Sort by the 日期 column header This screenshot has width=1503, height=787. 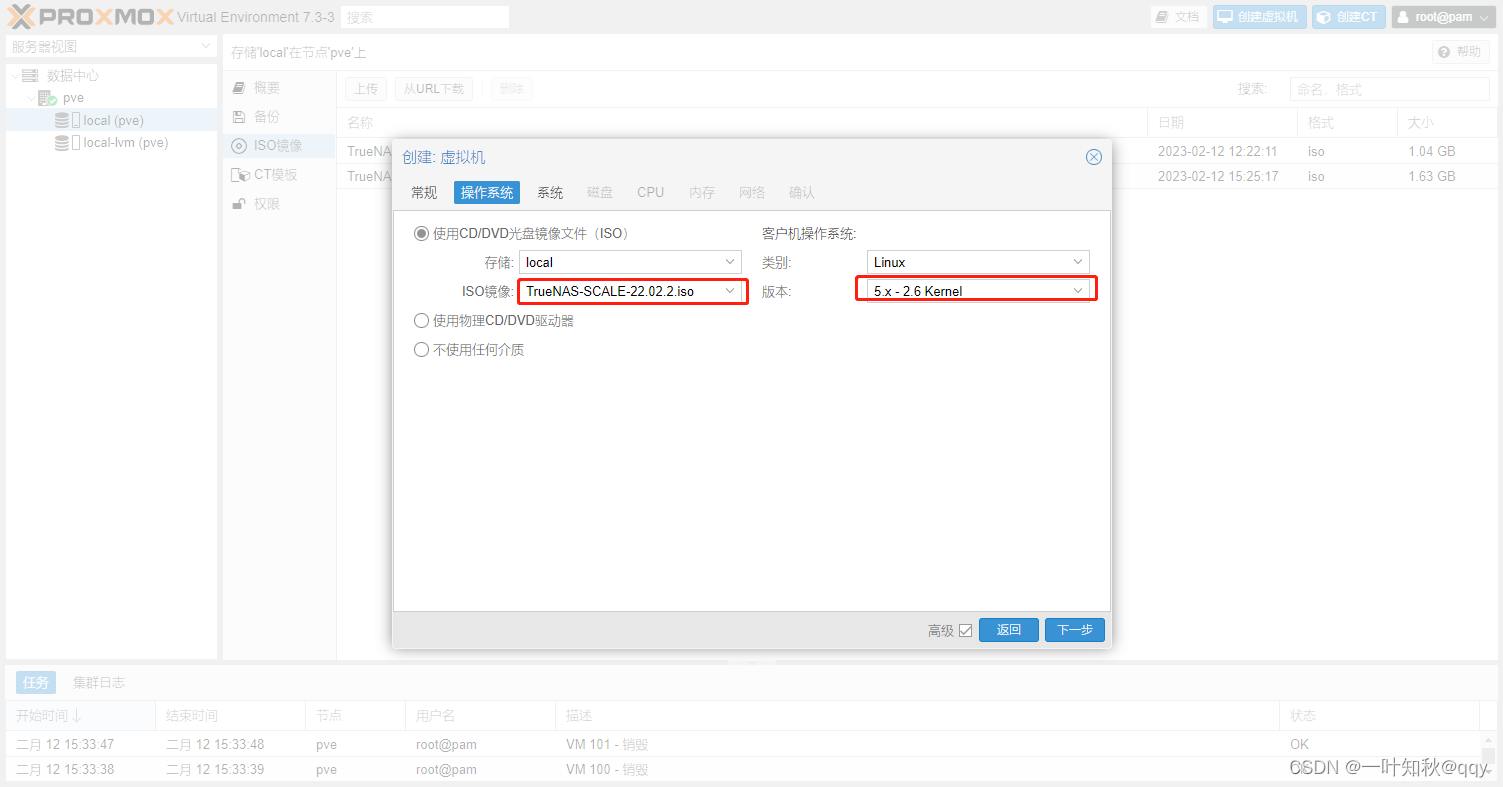point(1222,122)
